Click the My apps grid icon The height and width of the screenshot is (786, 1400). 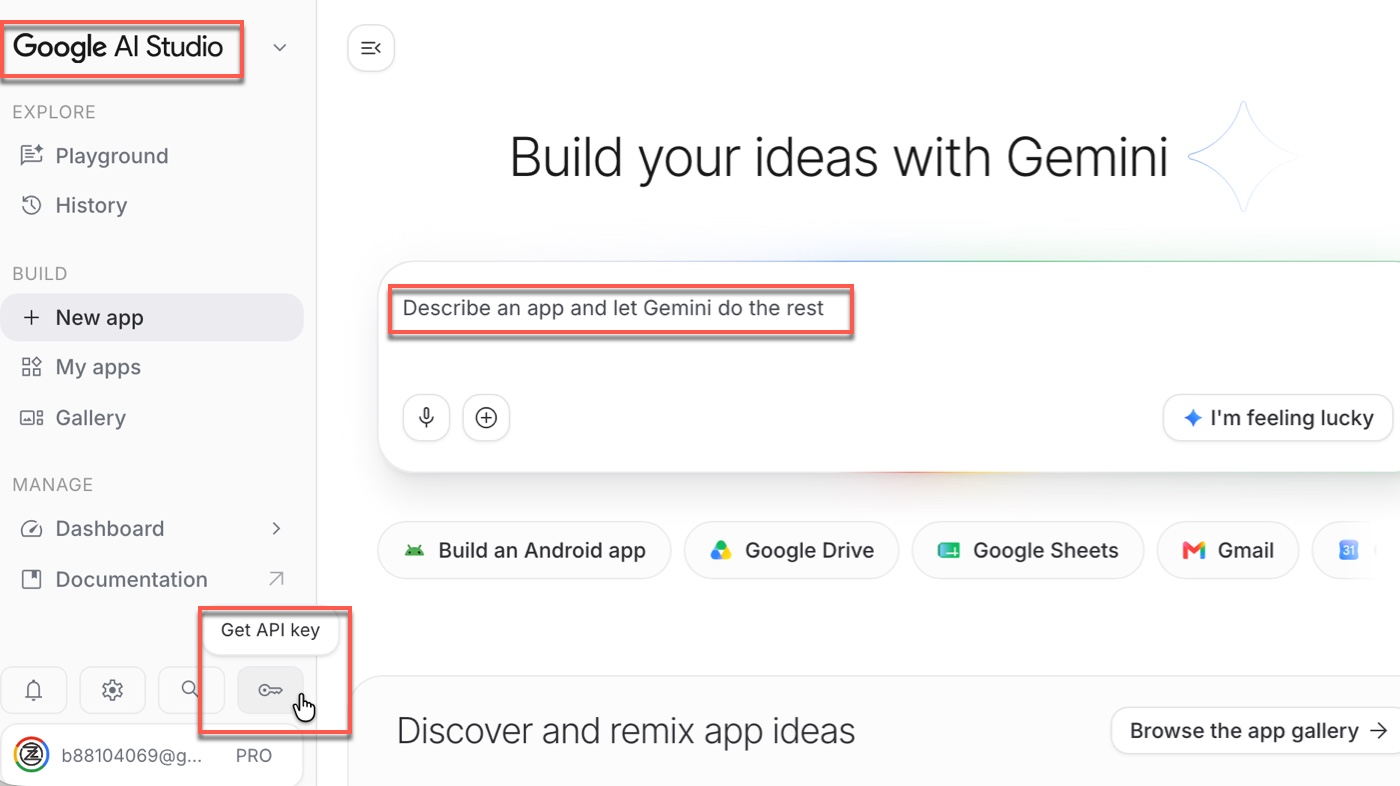[32, 367]
